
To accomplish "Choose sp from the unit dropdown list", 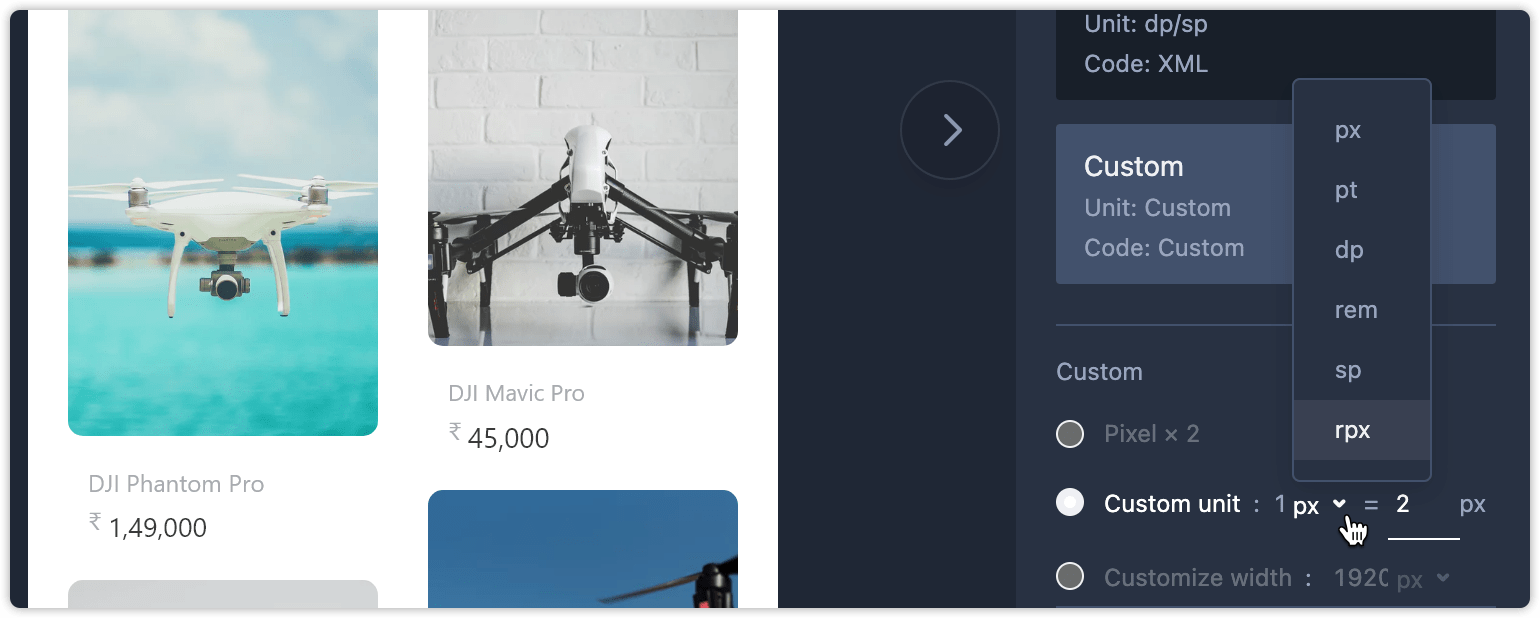I will (1362, 370).
